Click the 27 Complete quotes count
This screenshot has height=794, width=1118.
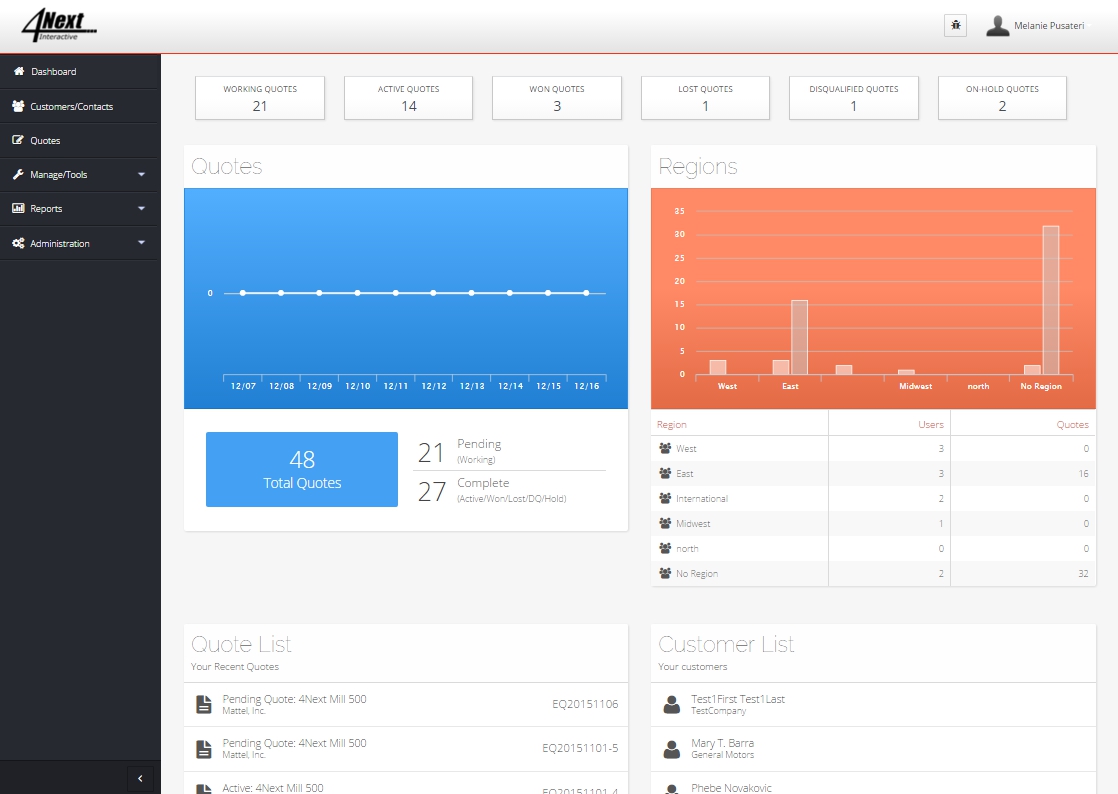pyautogui.click(x=431, y=492)
